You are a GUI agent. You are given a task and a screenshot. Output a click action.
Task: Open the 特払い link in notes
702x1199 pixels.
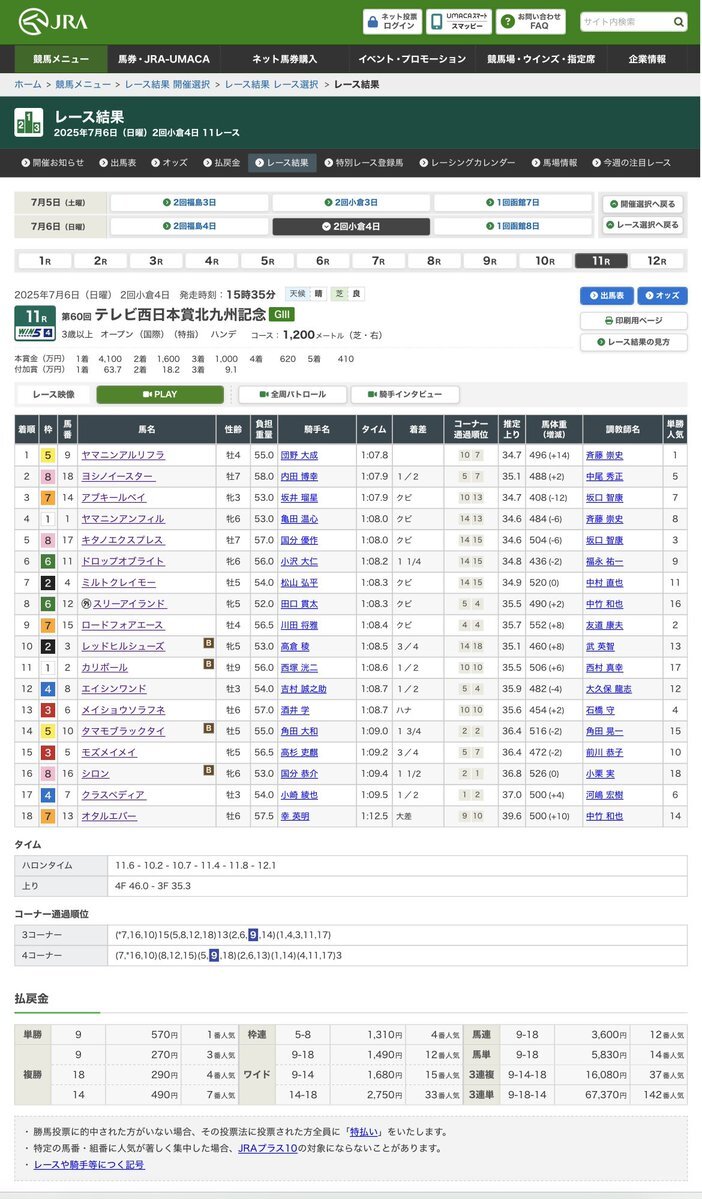click(362, 1132)
